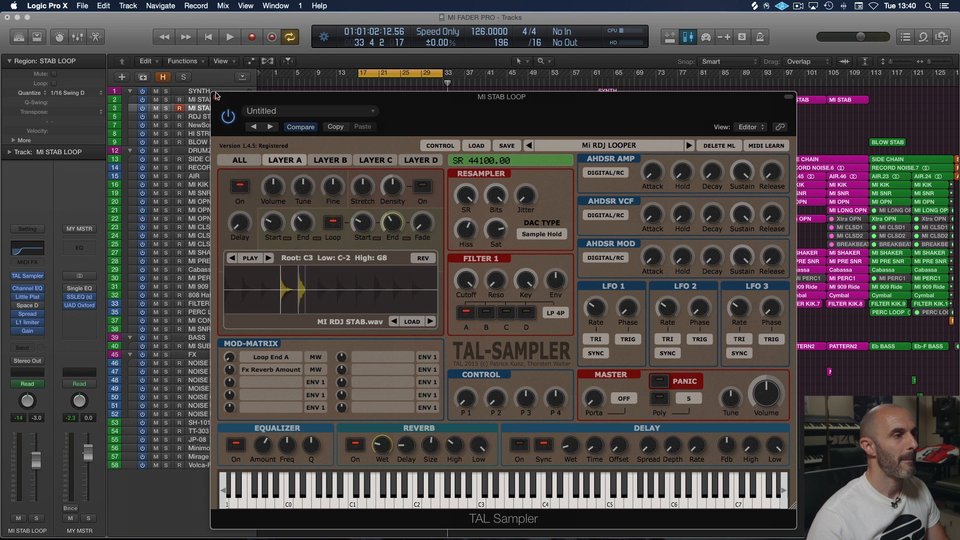Screen dimensions: 960x540
Task: Click the Filter 1 Cutoff knob
Action: 466,280
